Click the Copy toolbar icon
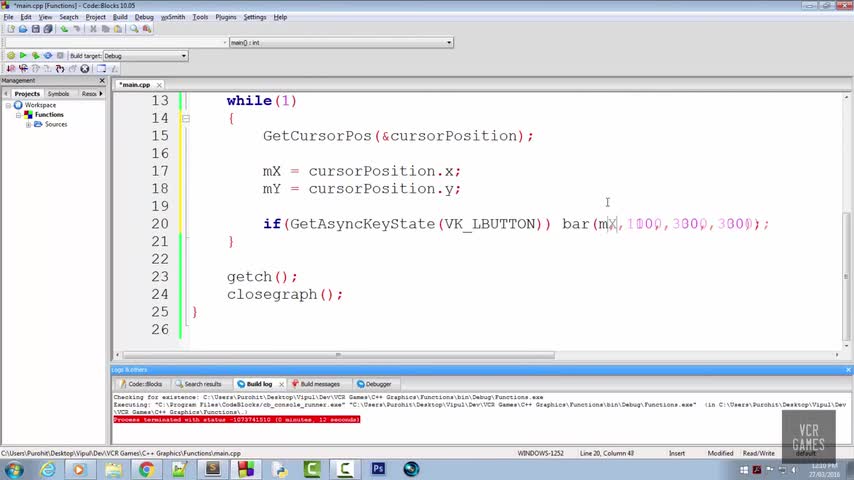 pos(106,29)
